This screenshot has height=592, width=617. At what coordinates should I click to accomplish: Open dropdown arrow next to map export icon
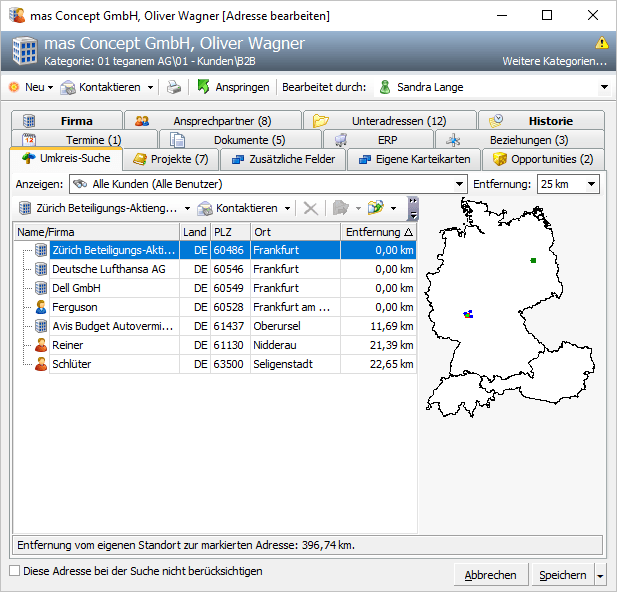(x=393, y=208)
